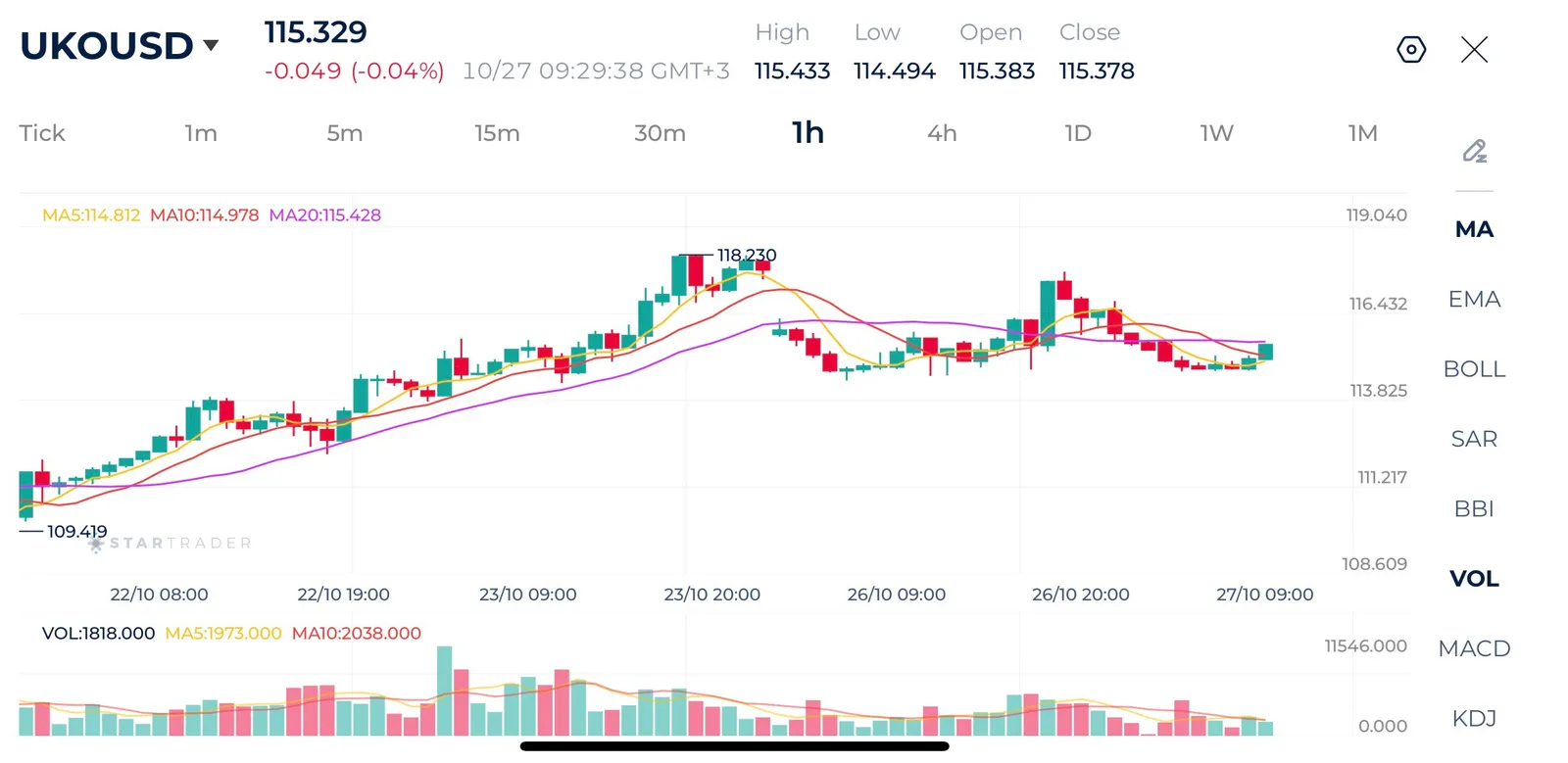Close the chart with the X icon
The image size is (1568, 763).
(x=1474, y=49)
